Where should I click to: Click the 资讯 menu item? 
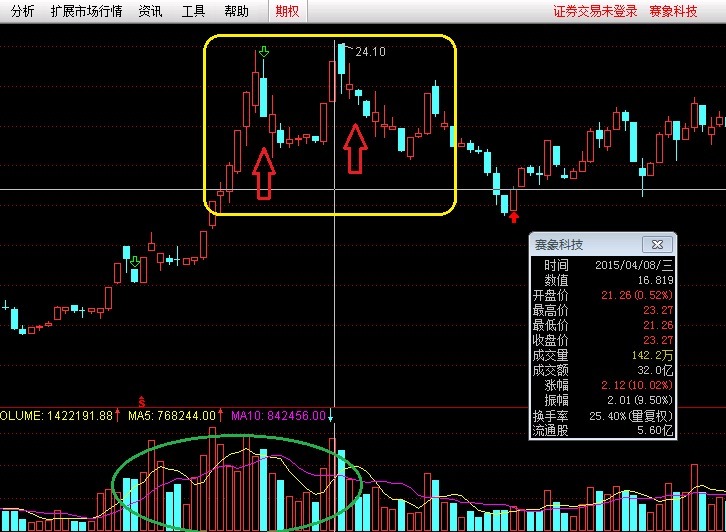(151, 12)
